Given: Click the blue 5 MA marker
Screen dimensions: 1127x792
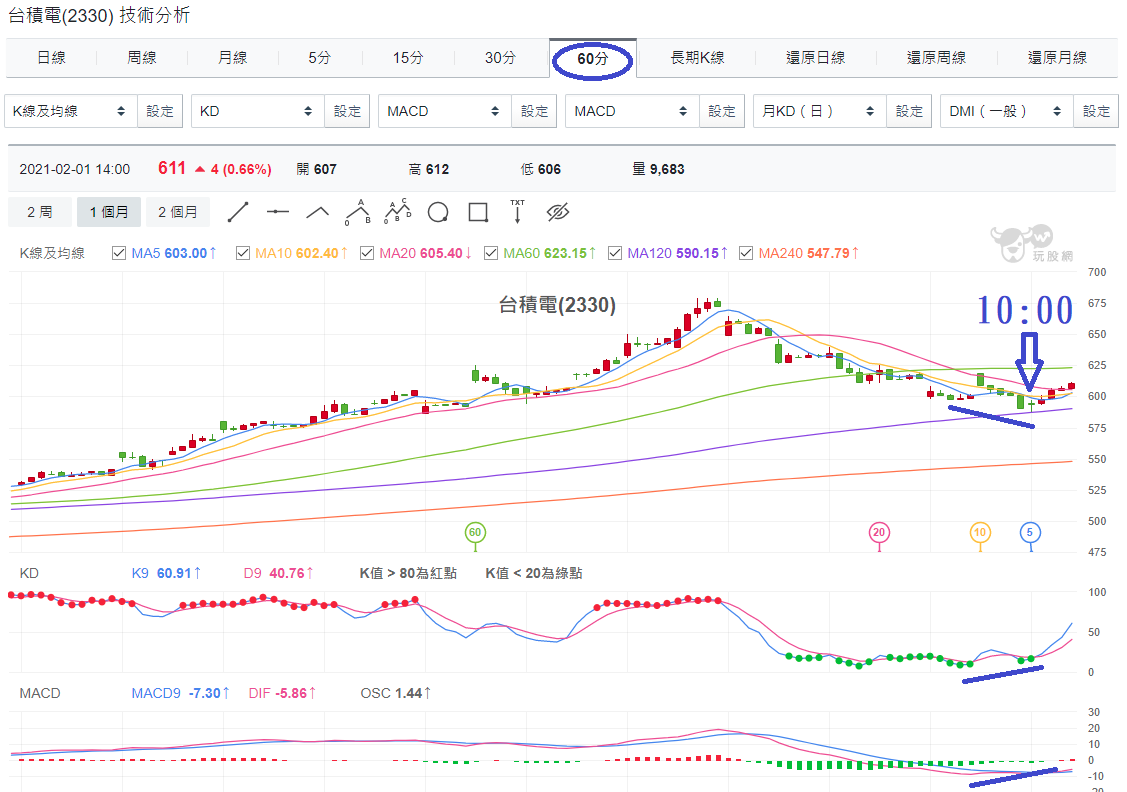Looking at the screenshot, I should pyautogui.click(x=1030, y=533).
